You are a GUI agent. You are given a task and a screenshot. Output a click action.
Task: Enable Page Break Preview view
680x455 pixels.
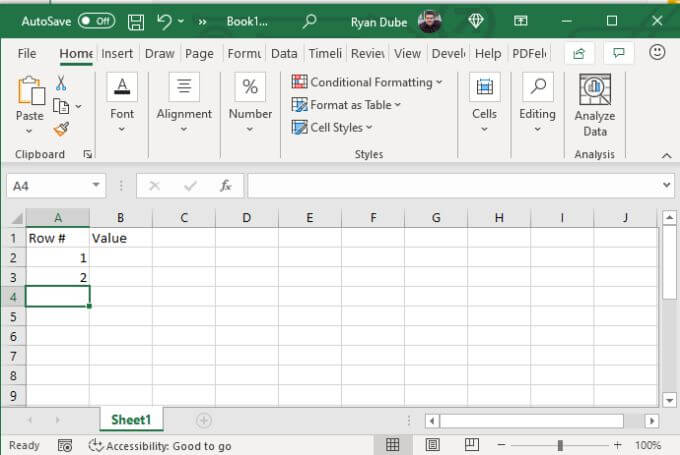(472, 445)
